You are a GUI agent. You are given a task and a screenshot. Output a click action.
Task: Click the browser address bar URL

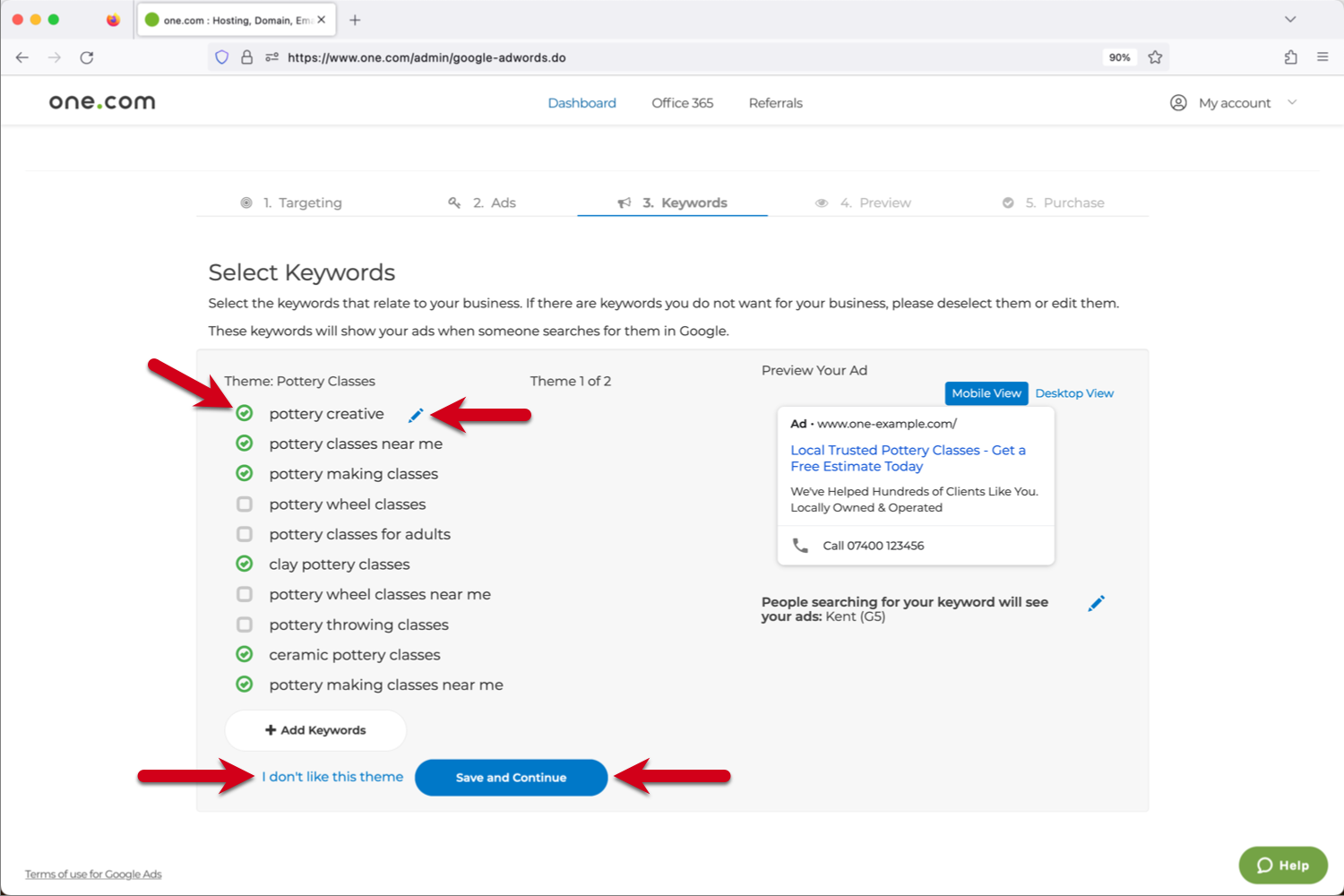pos(426,57)
